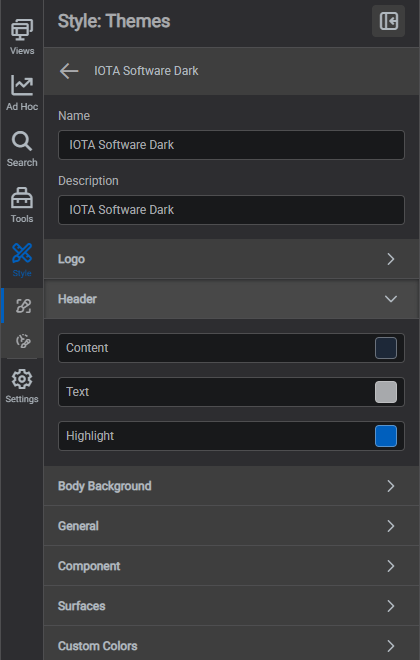Select the Style icon in sidebar
Screen dimensions: 420x660
[22, 253]
